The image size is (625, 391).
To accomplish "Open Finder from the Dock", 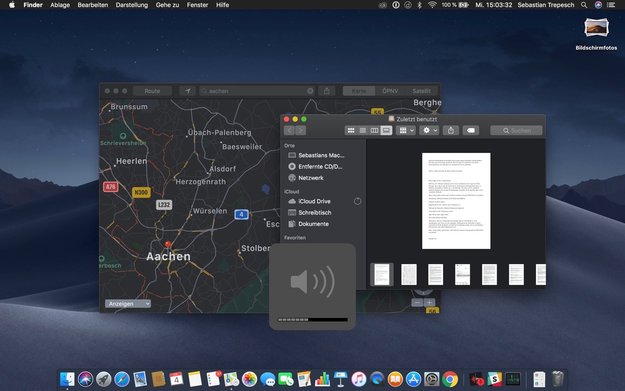I will [67, 379].
